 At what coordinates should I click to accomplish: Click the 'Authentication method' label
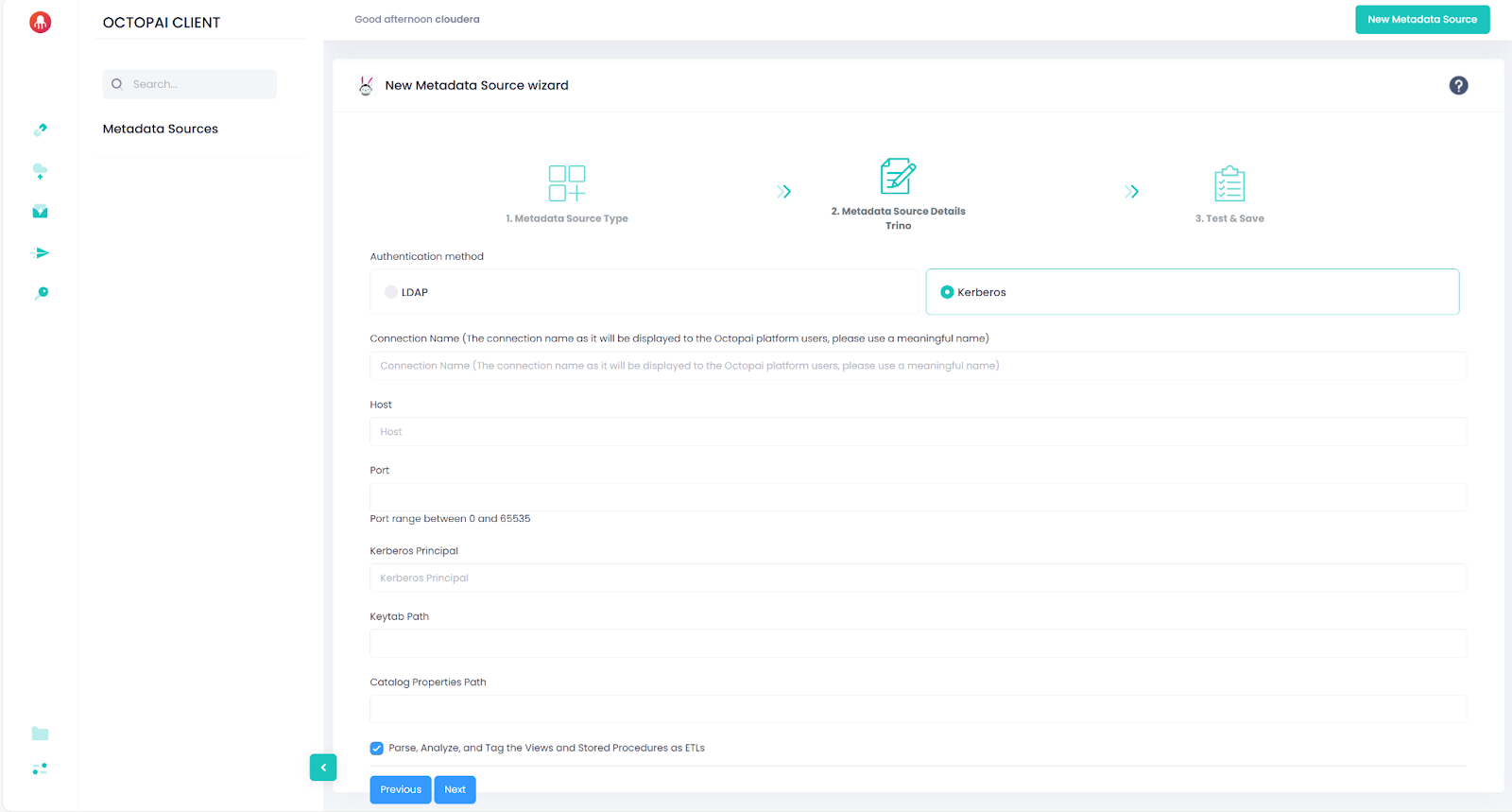click(x=426, y=256)
